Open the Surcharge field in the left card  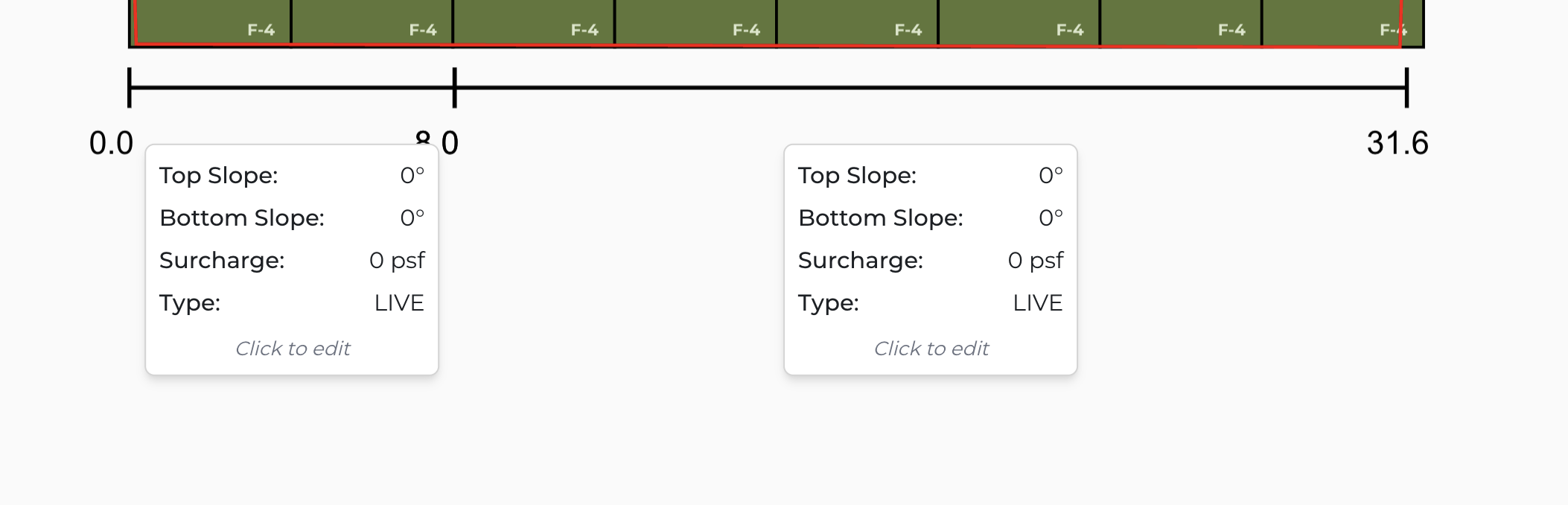(x=398, y=261)
